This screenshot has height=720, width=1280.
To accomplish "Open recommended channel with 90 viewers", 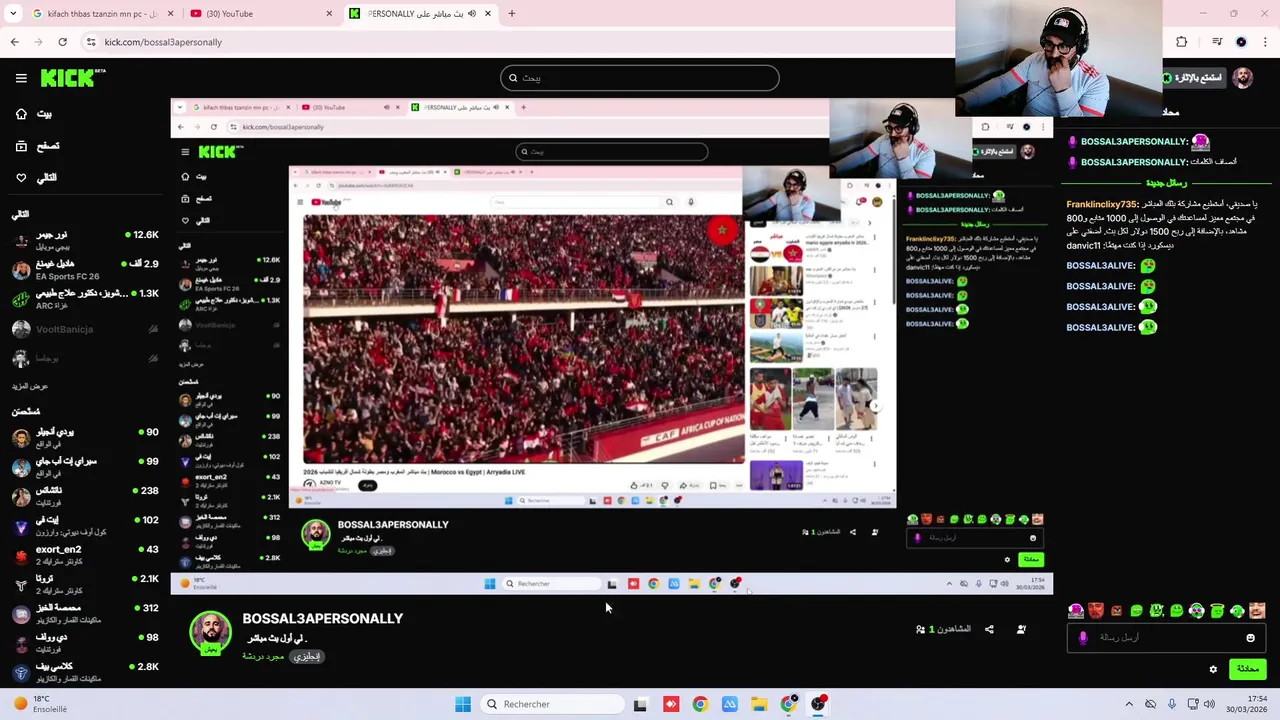I will point(85,437).
